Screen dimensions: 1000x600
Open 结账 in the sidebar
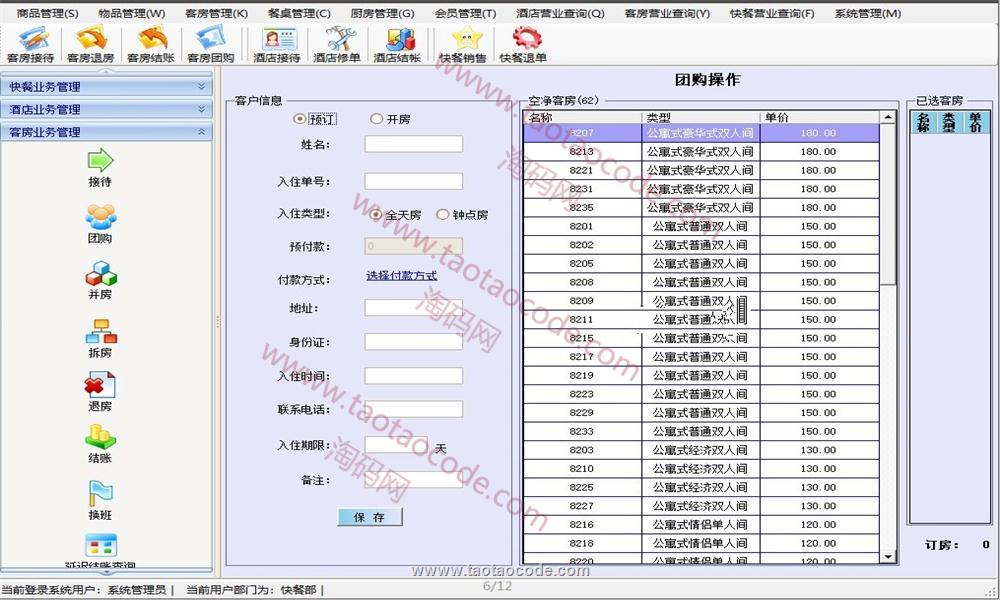pyautogui.click(x=100, y=443)
